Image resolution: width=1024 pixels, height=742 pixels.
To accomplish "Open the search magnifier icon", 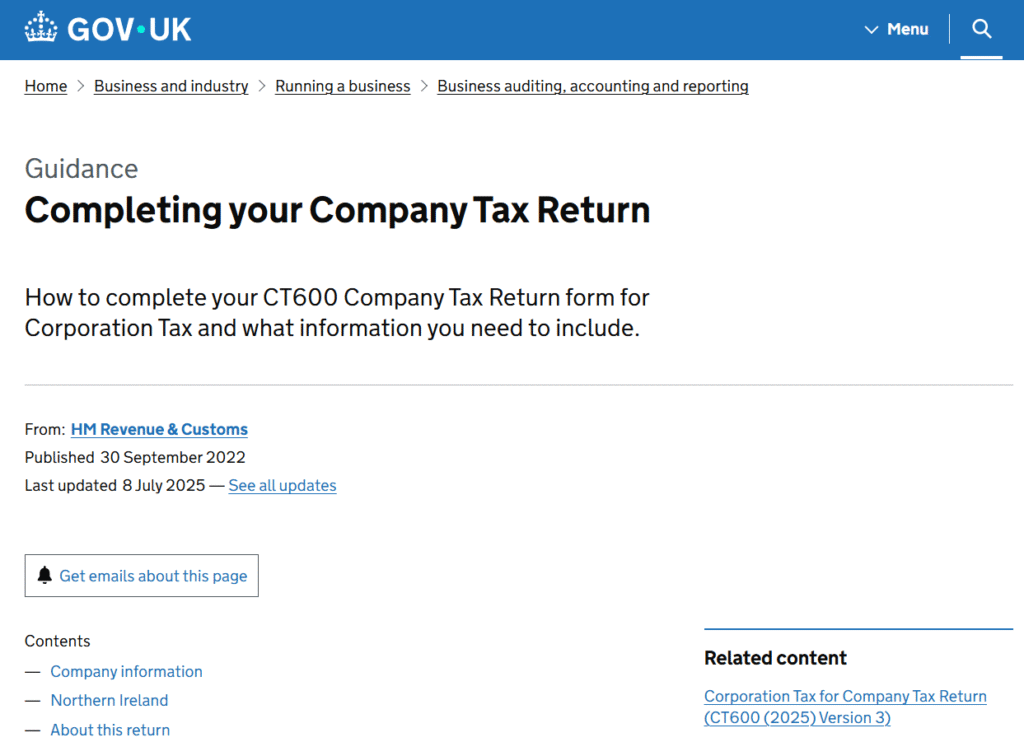I will 981,29.
